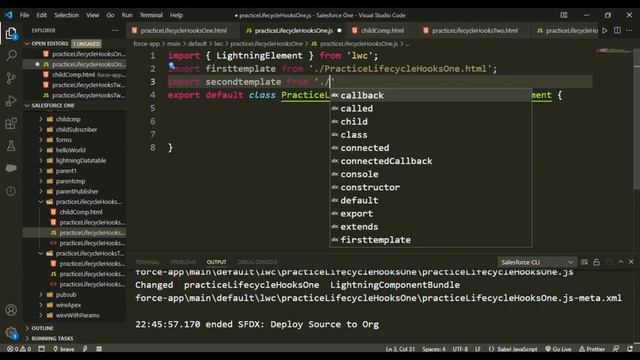This screenshot has width=640, height=360.
Task: Select 'firsttemplate' autocomplete suggestion
Action: (431, 240)
